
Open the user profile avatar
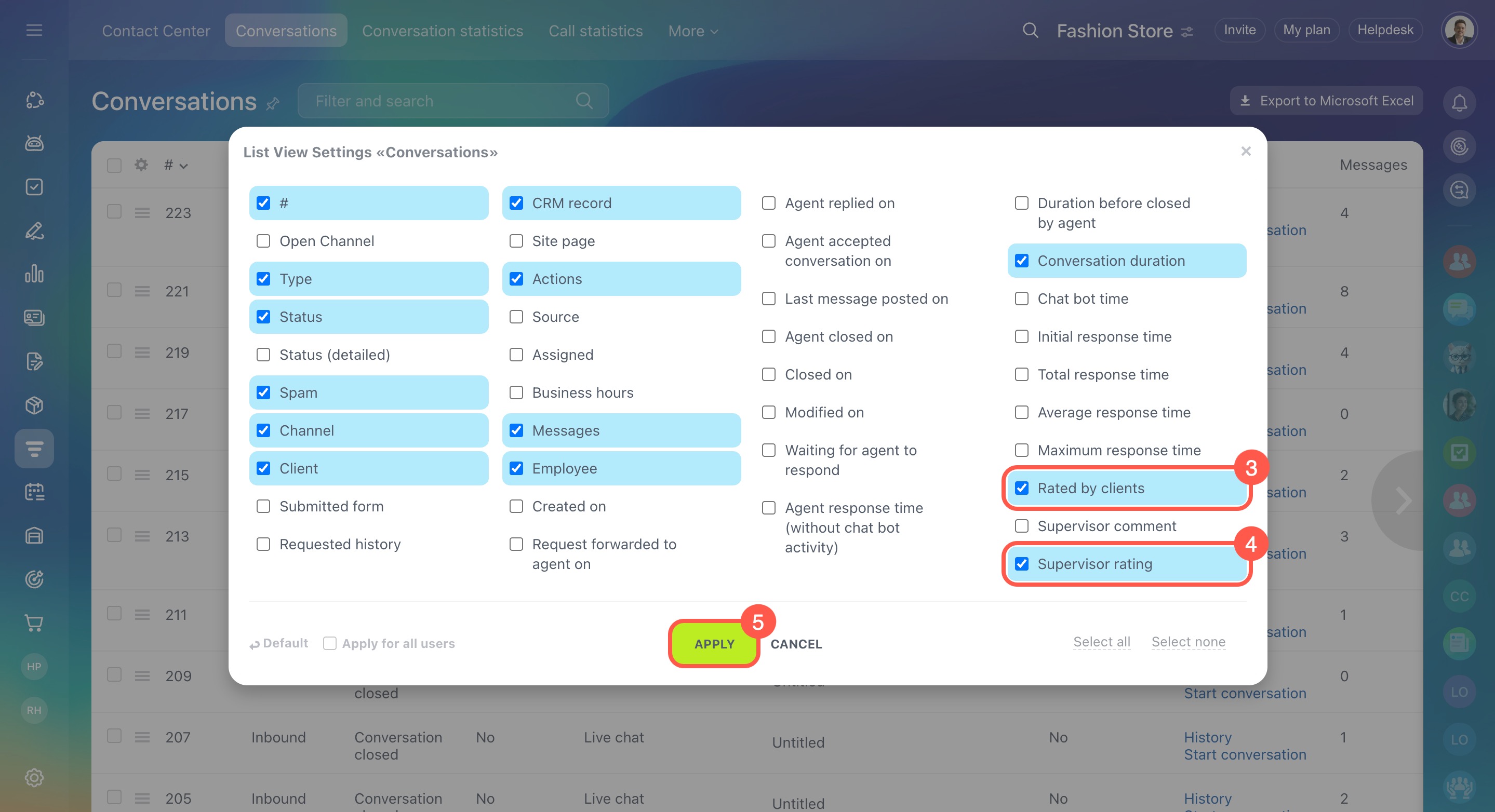[x=1459, y=30]
